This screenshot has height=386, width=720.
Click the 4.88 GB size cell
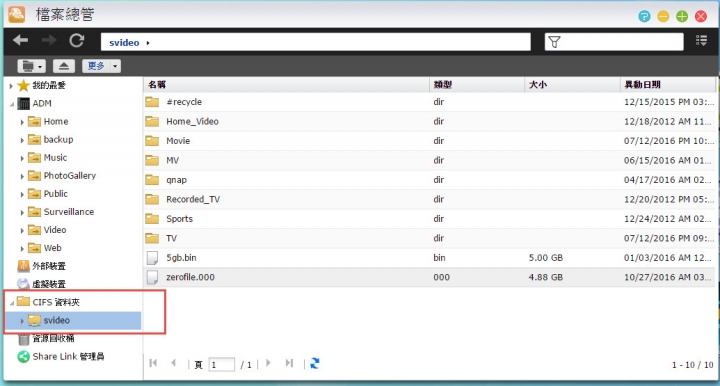pos(546,277)
